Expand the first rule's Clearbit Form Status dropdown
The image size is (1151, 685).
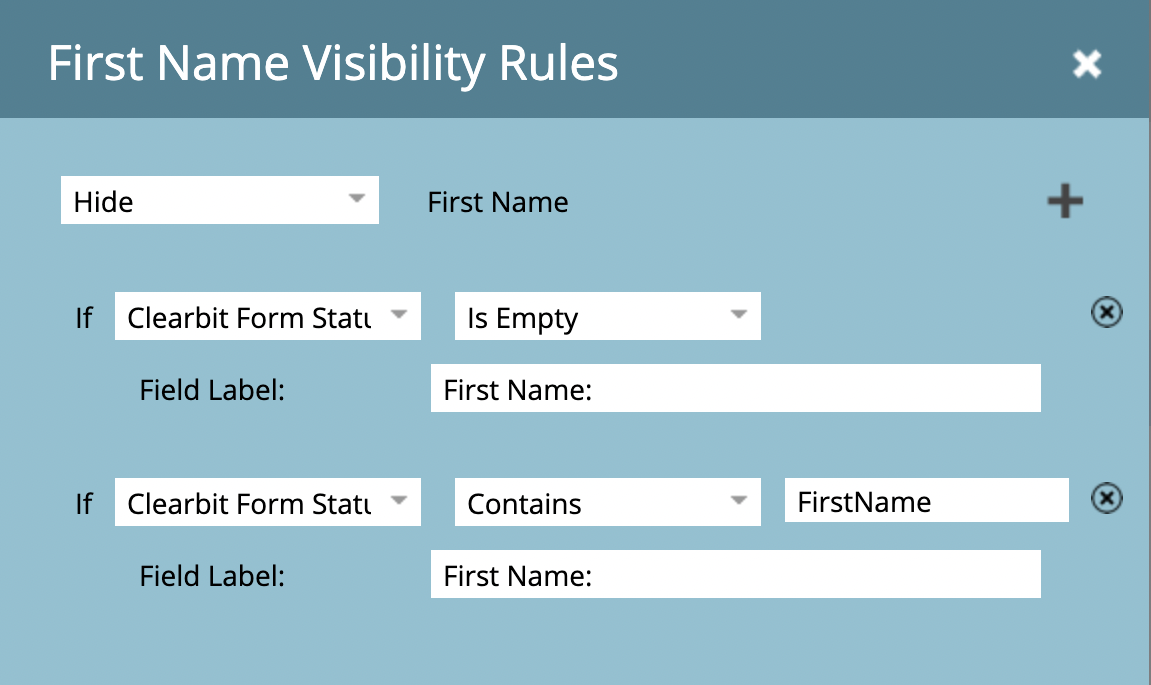[x=267, y=317]
